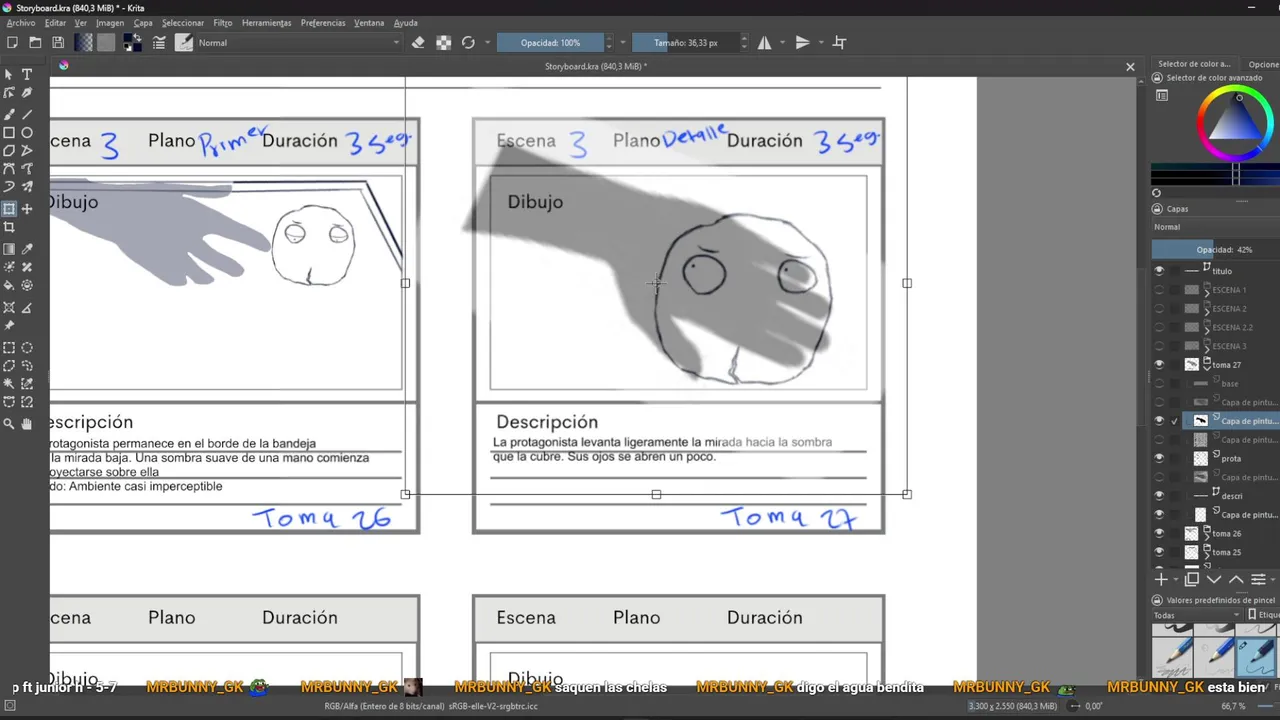Select the Polygon tool
This screenshot has height=720, width=1280.
9,151
